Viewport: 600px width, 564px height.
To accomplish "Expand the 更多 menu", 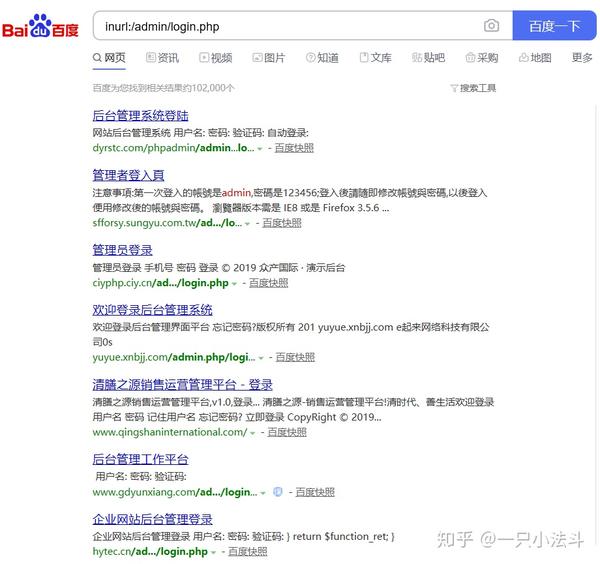I will coord(582,57).
